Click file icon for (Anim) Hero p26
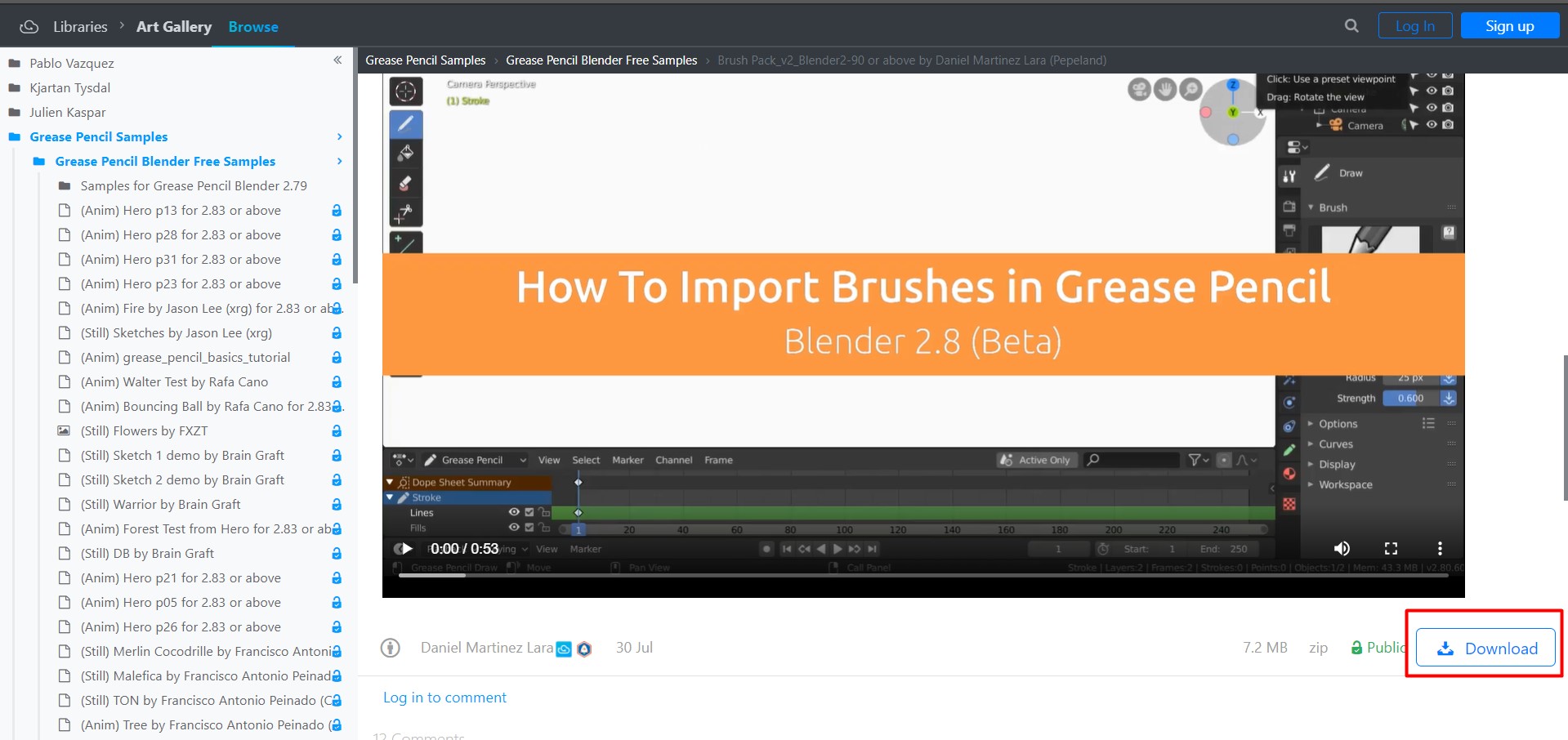Viewport: 1568px width, 740px height. [x=64, y=626]
